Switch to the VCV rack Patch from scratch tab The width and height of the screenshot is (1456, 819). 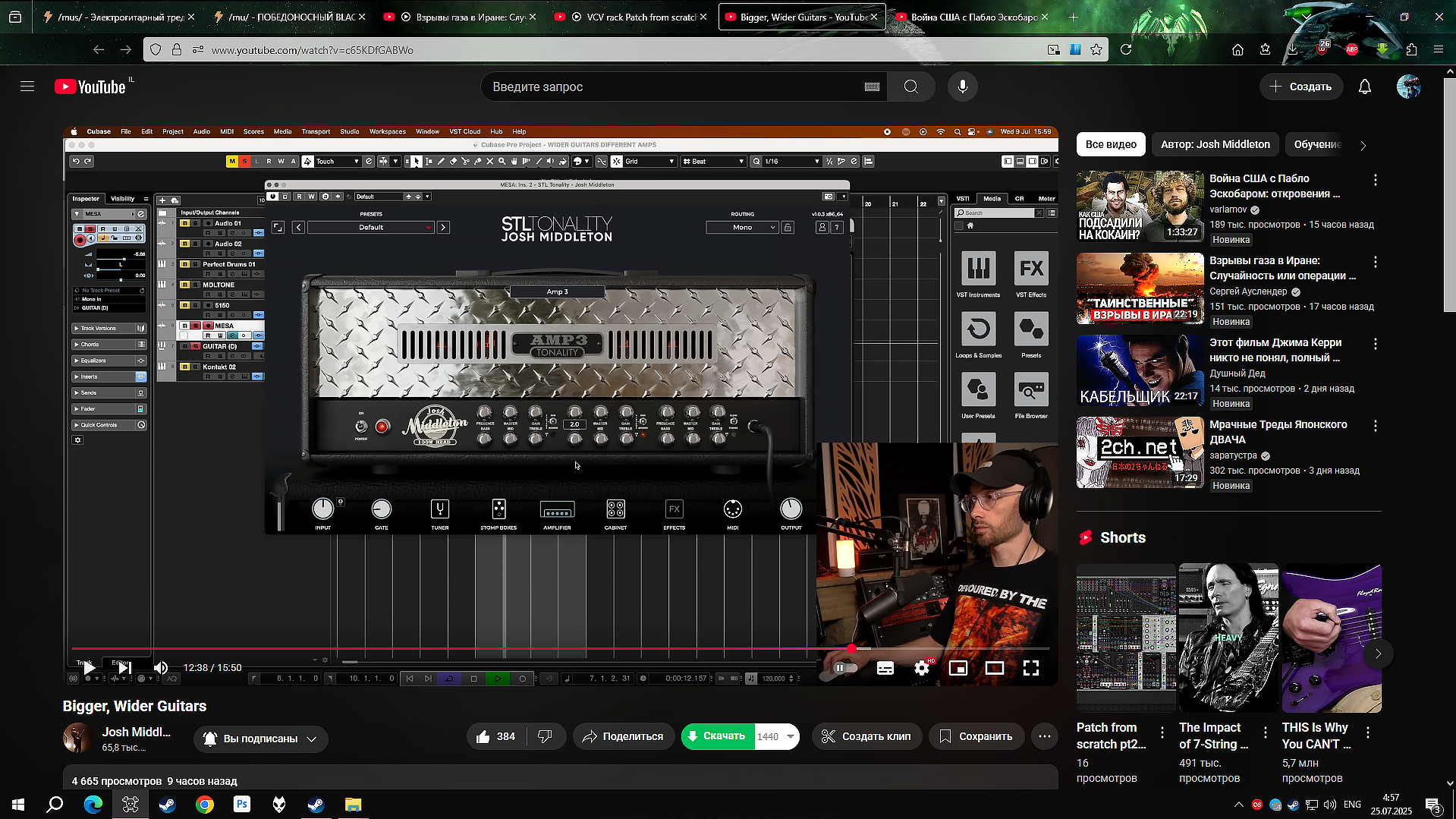coord(631,17)
